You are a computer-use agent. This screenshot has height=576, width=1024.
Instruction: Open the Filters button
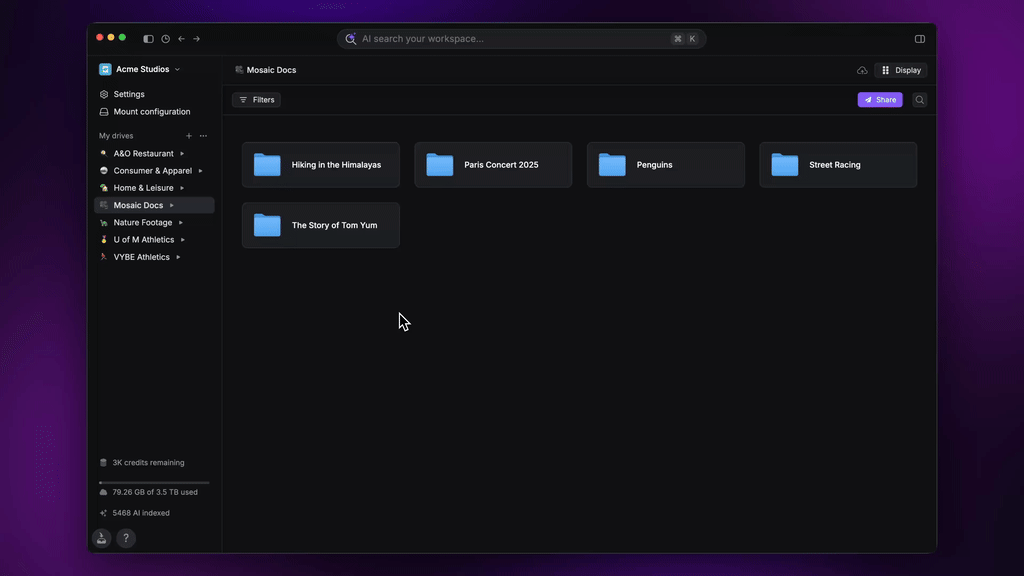click(256, 100)
